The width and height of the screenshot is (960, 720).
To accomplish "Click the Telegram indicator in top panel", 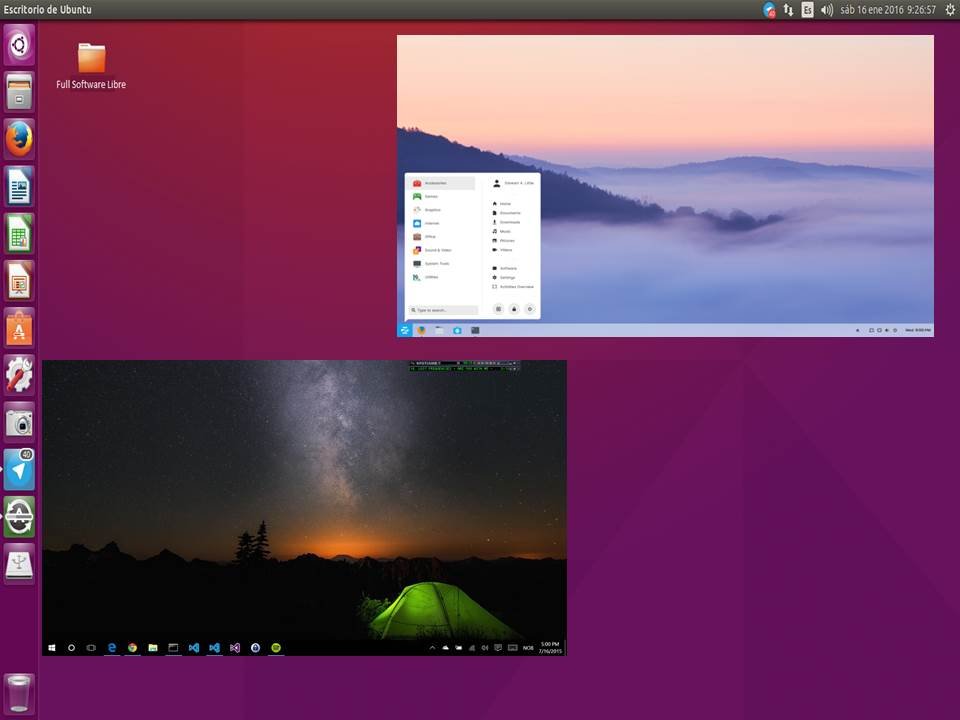I will tap(768, 10).
